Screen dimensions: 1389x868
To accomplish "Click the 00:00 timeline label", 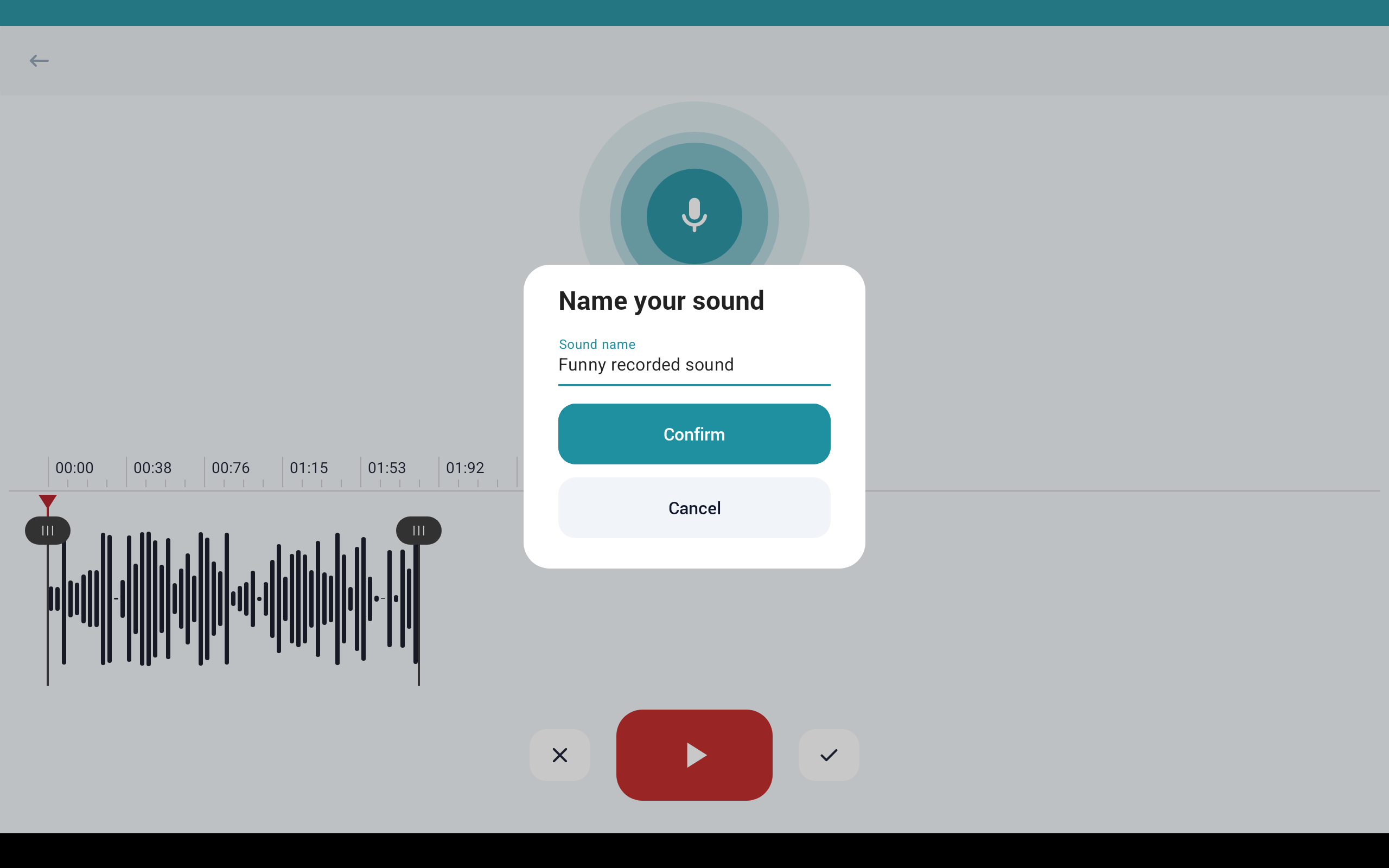I will 74,468.
